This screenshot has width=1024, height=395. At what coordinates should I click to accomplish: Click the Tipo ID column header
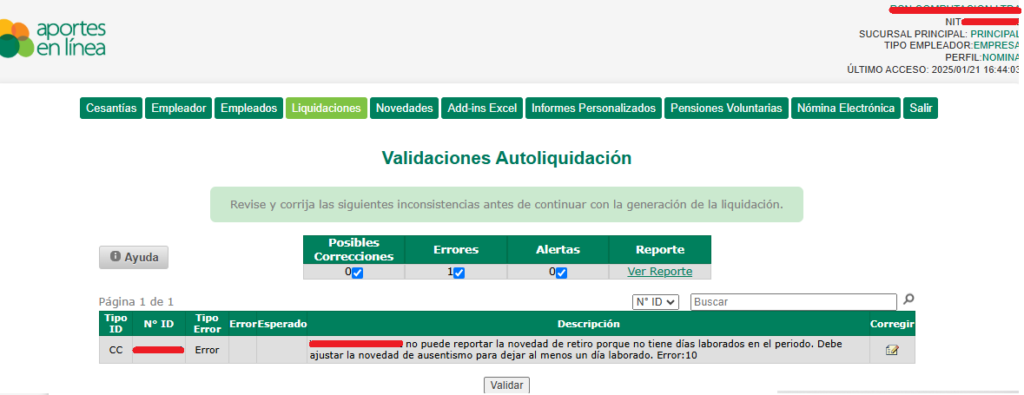point(116,324)
